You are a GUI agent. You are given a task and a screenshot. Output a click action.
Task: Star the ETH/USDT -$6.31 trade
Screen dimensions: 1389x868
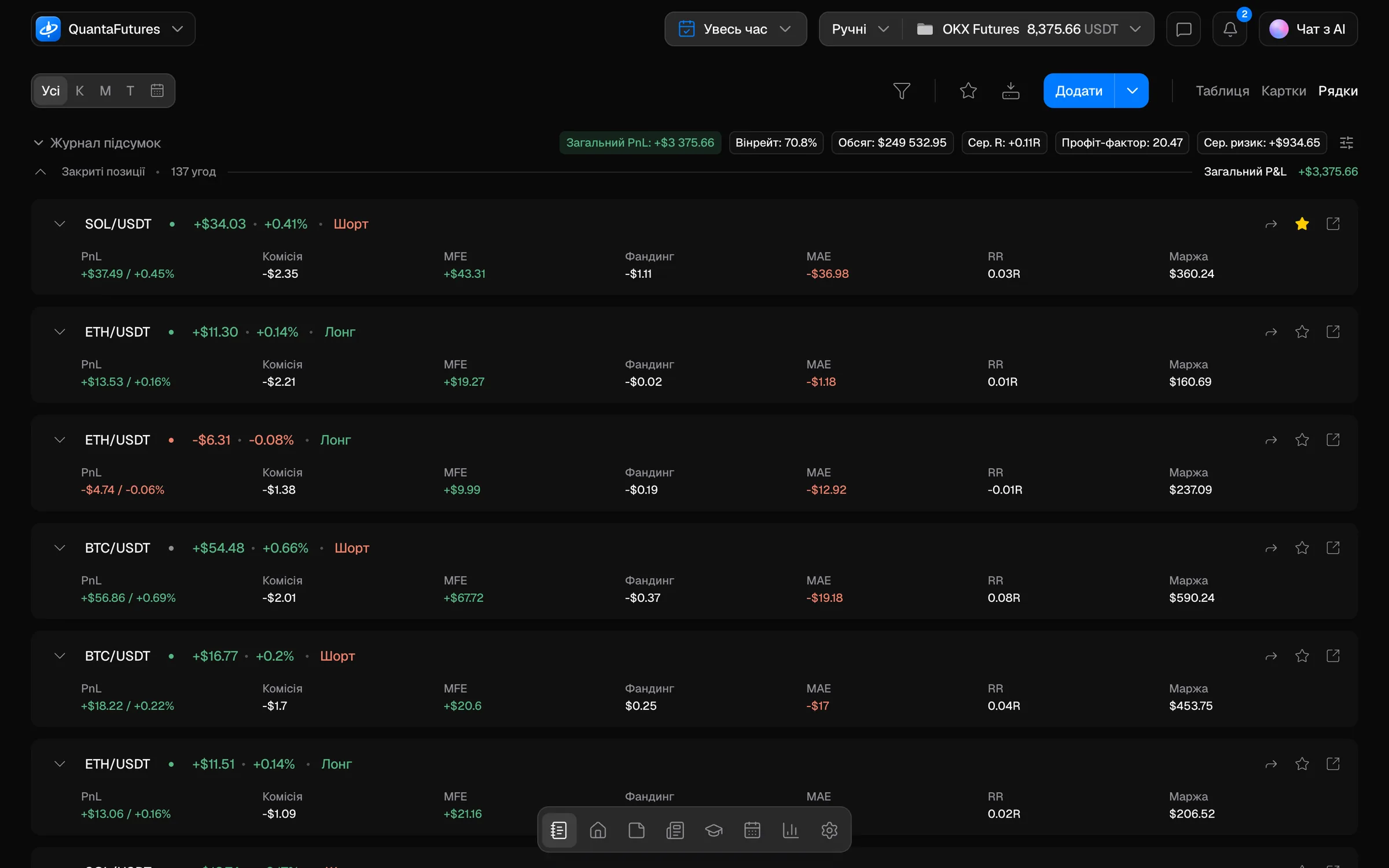(1302, 440)
